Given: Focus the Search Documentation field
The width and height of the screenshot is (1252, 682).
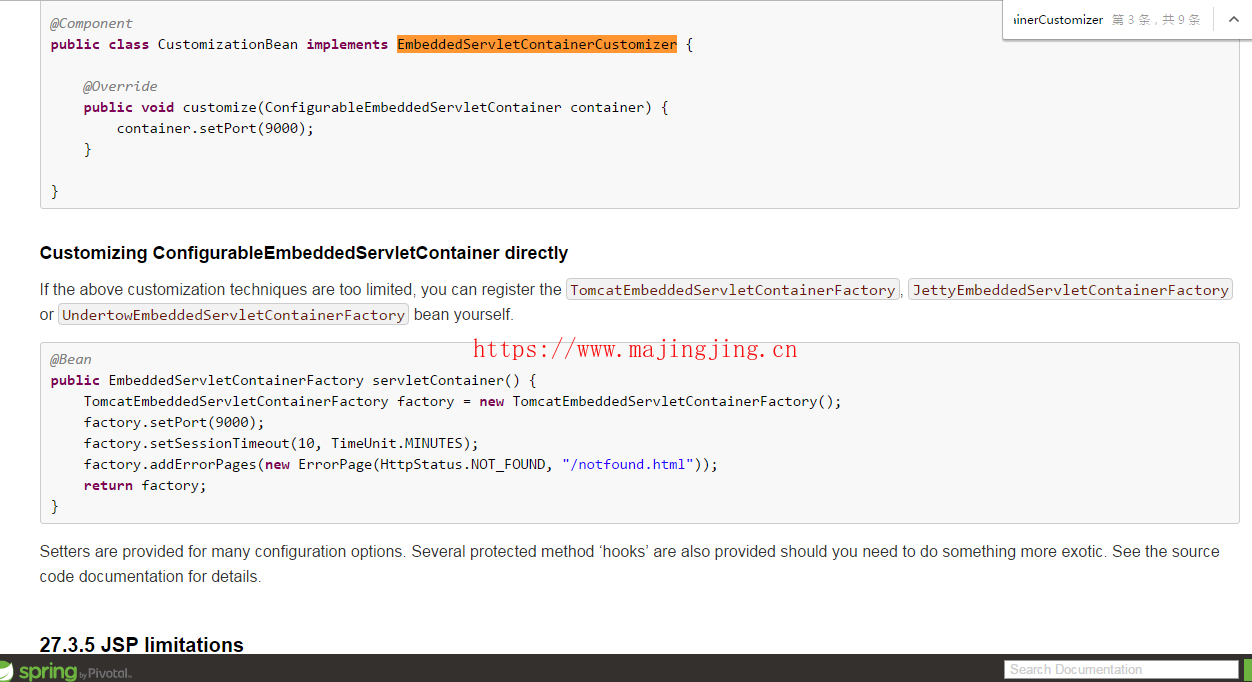Looking at the screenshot, I should coord(1121,670).
